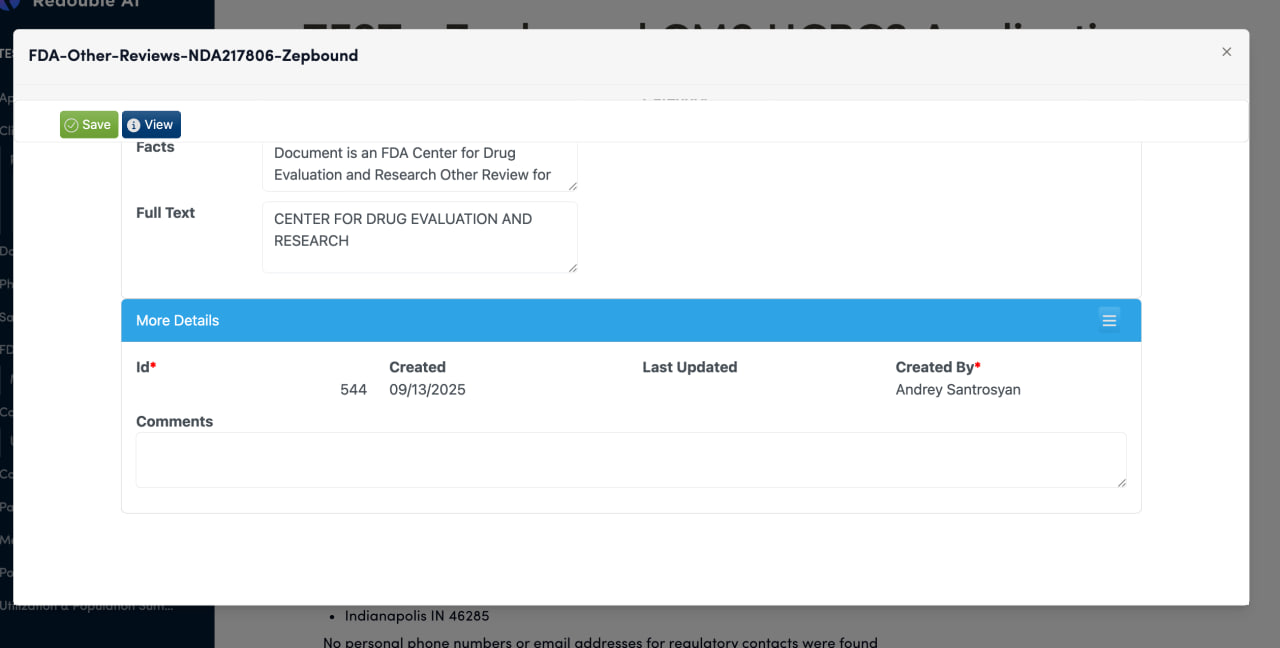Open the More Details hamburger menu
The height and width of the screenshot is (648, 1280).
pyautogui.click(x=1108, y=320)
